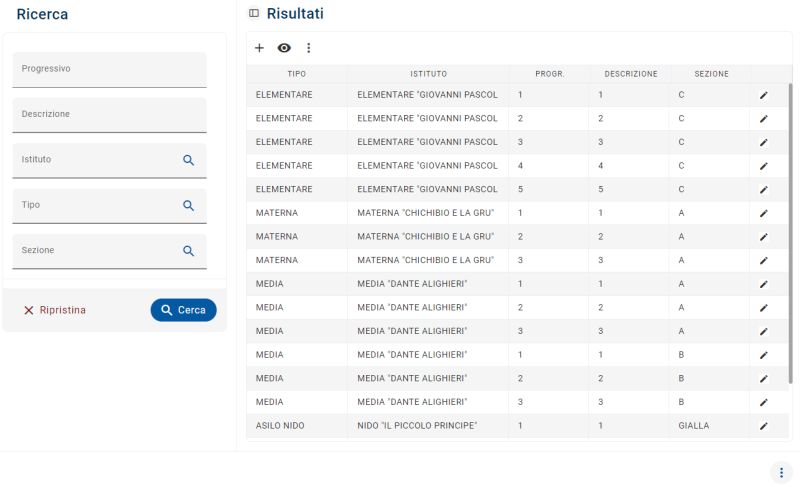Sort by the ISTITUTO column header
Screen dimensions: 800x487
429,74
